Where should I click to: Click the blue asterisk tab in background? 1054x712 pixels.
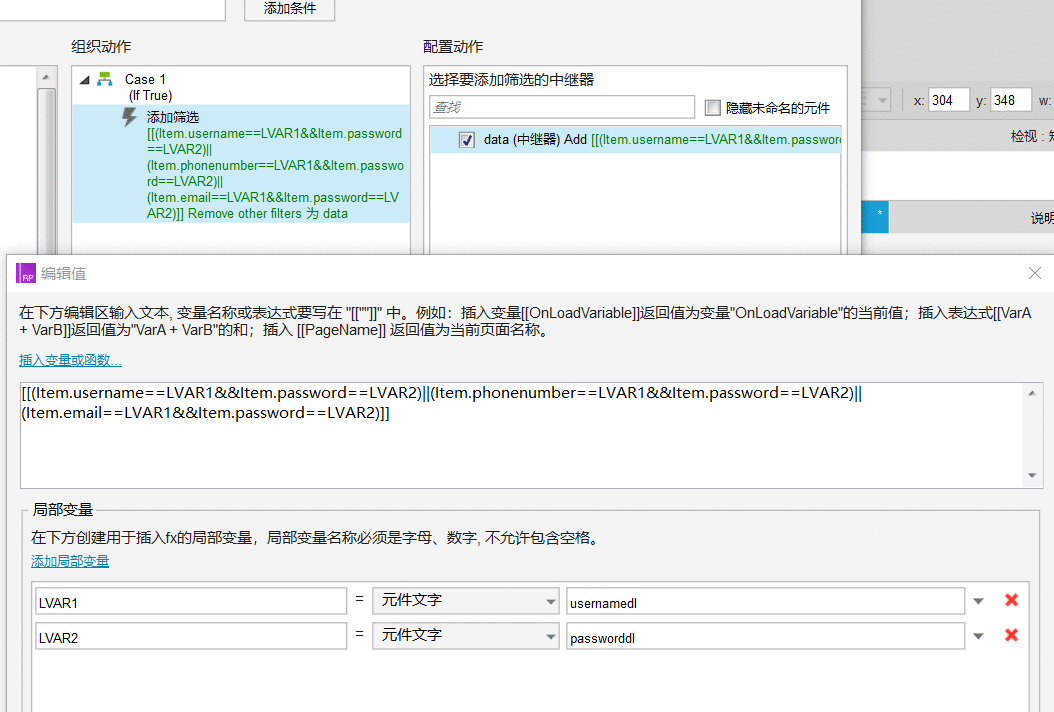coord(875,216)
